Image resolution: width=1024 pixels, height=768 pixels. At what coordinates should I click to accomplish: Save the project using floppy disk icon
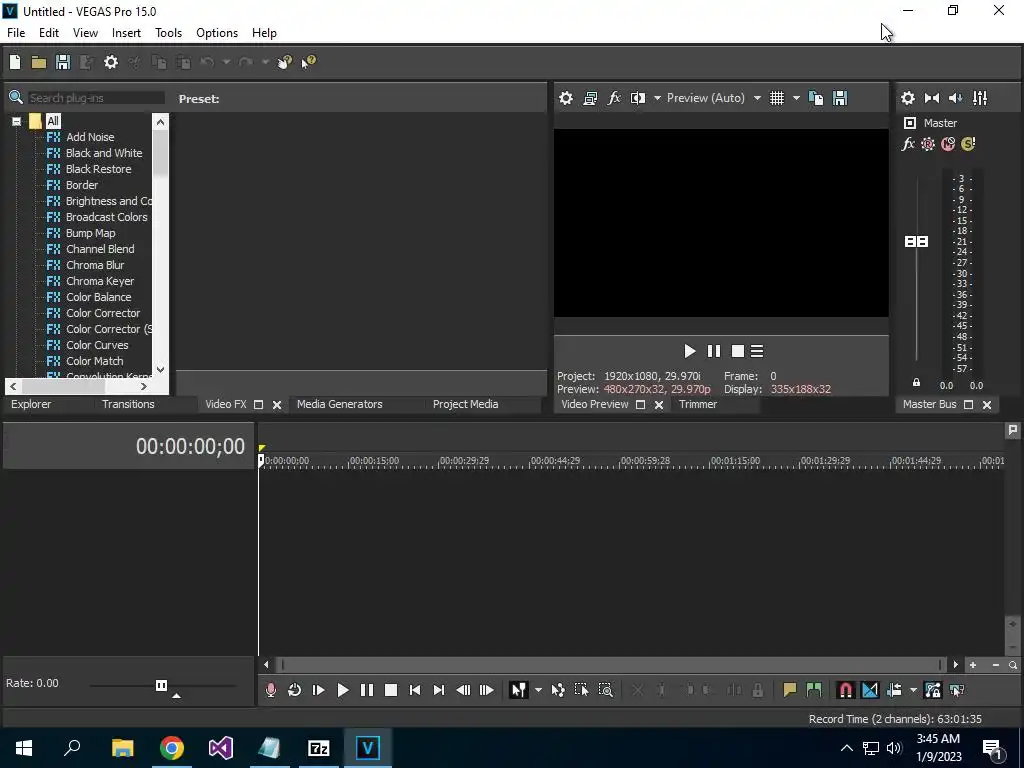click(x=63, y=62)
